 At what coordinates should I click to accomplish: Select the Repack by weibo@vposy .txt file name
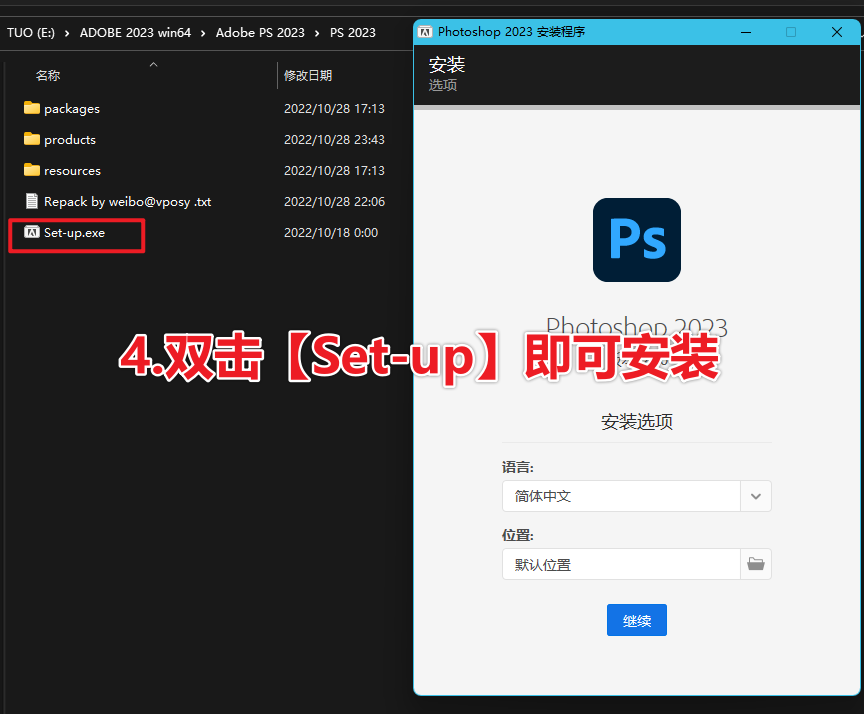coord(127,202)
